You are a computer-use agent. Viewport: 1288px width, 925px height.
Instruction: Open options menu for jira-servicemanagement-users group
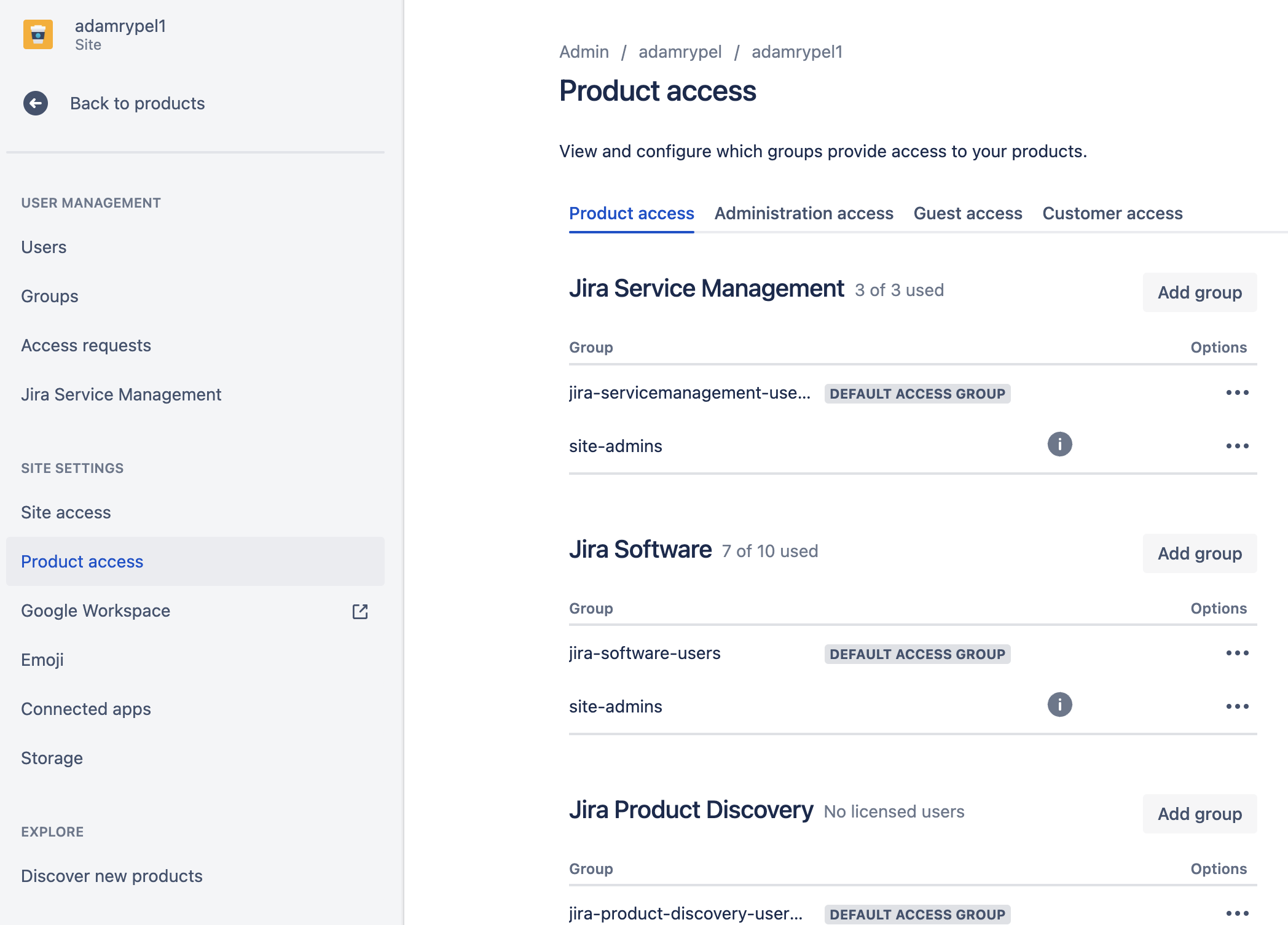pos(1237,393)
